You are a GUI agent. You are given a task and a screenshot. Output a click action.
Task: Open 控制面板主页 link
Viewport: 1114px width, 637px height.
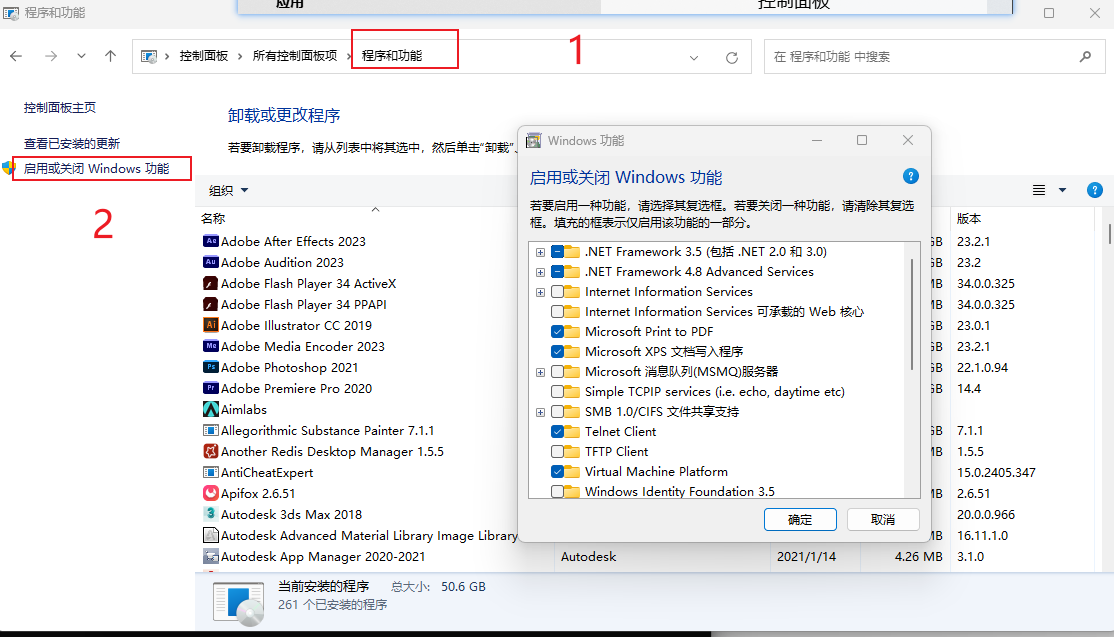(60, 108)
